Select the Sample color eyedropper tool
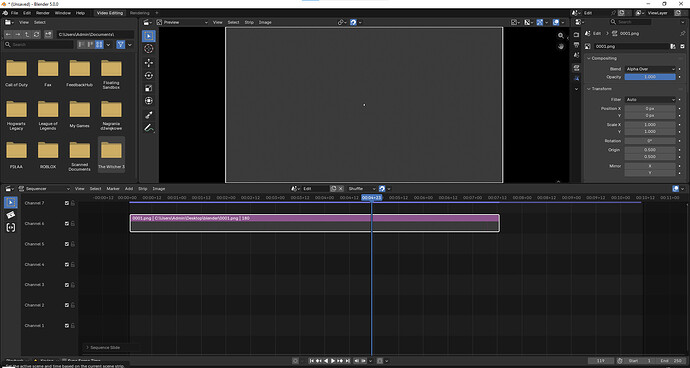 (149, 115)
